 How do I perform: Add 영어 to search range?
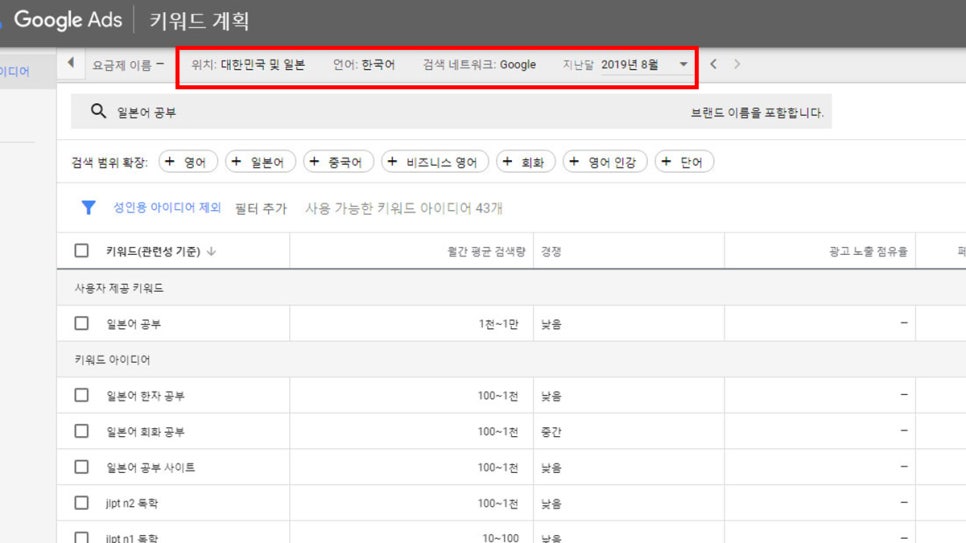(186, 162)
